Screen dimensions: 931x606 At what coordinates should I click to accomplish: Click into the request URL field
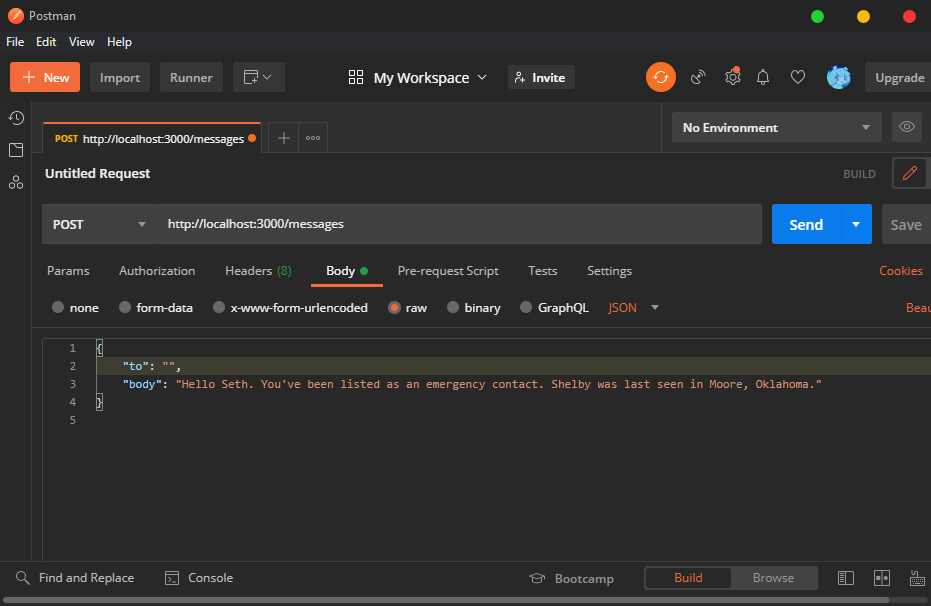[459, 224]
